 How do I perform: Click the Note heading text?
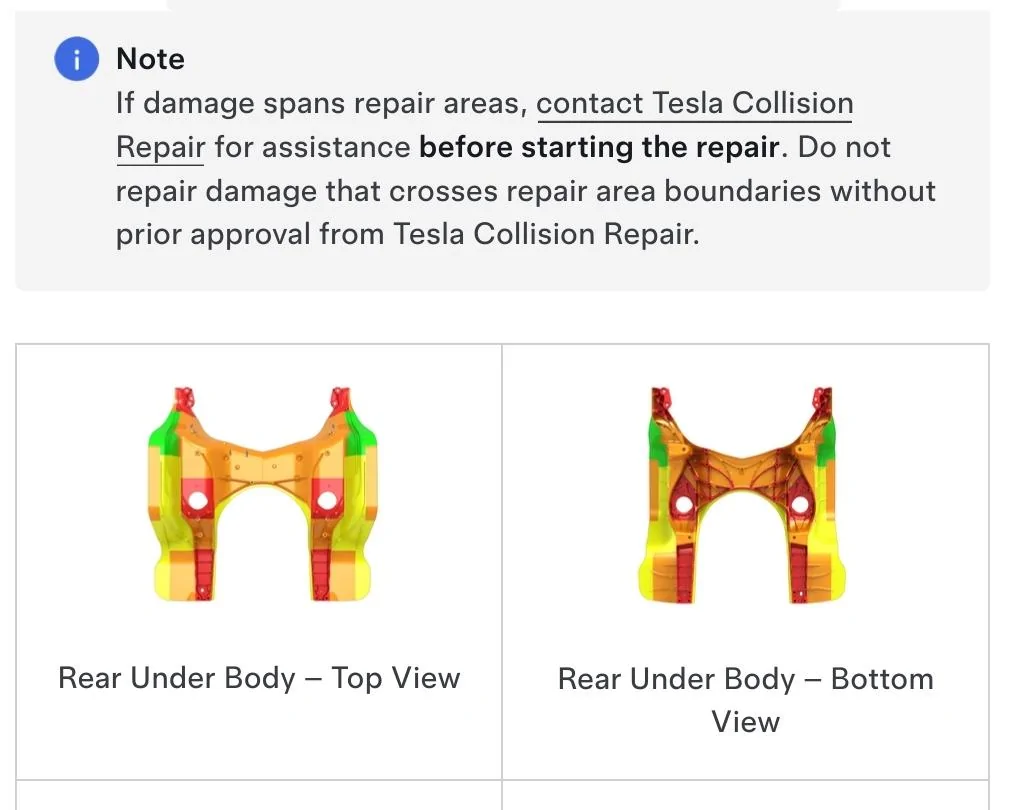tap(150, 59)
